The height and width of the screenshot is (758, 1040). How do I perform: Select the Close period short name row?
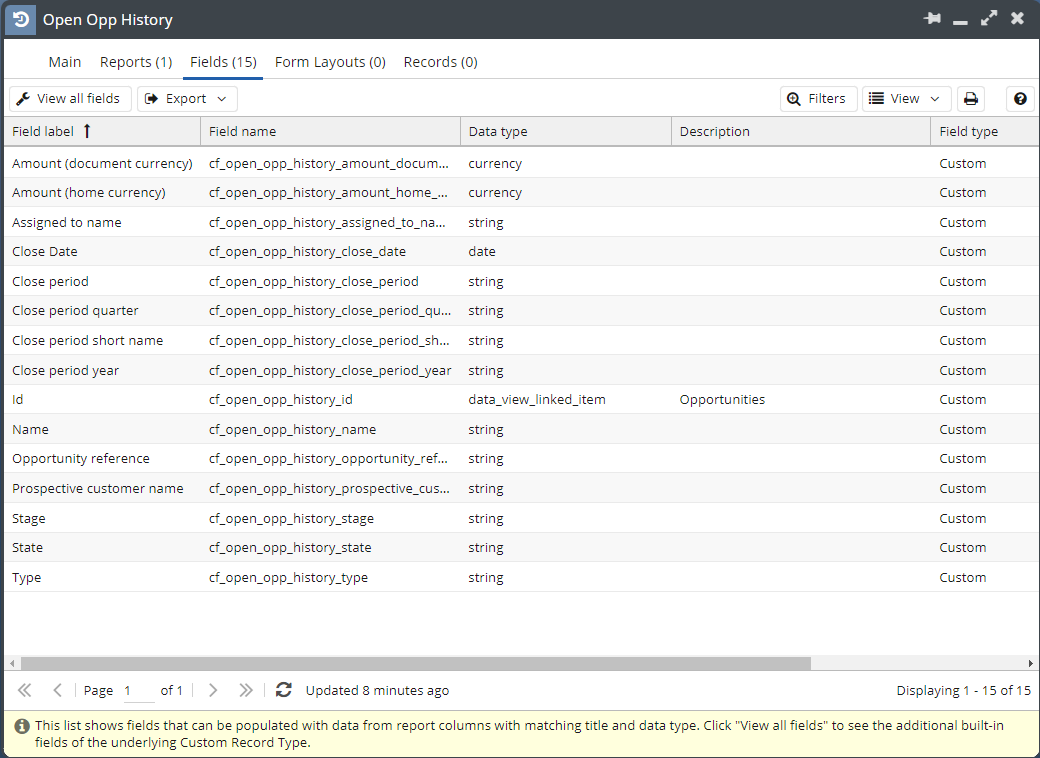(x=521, y=340)
